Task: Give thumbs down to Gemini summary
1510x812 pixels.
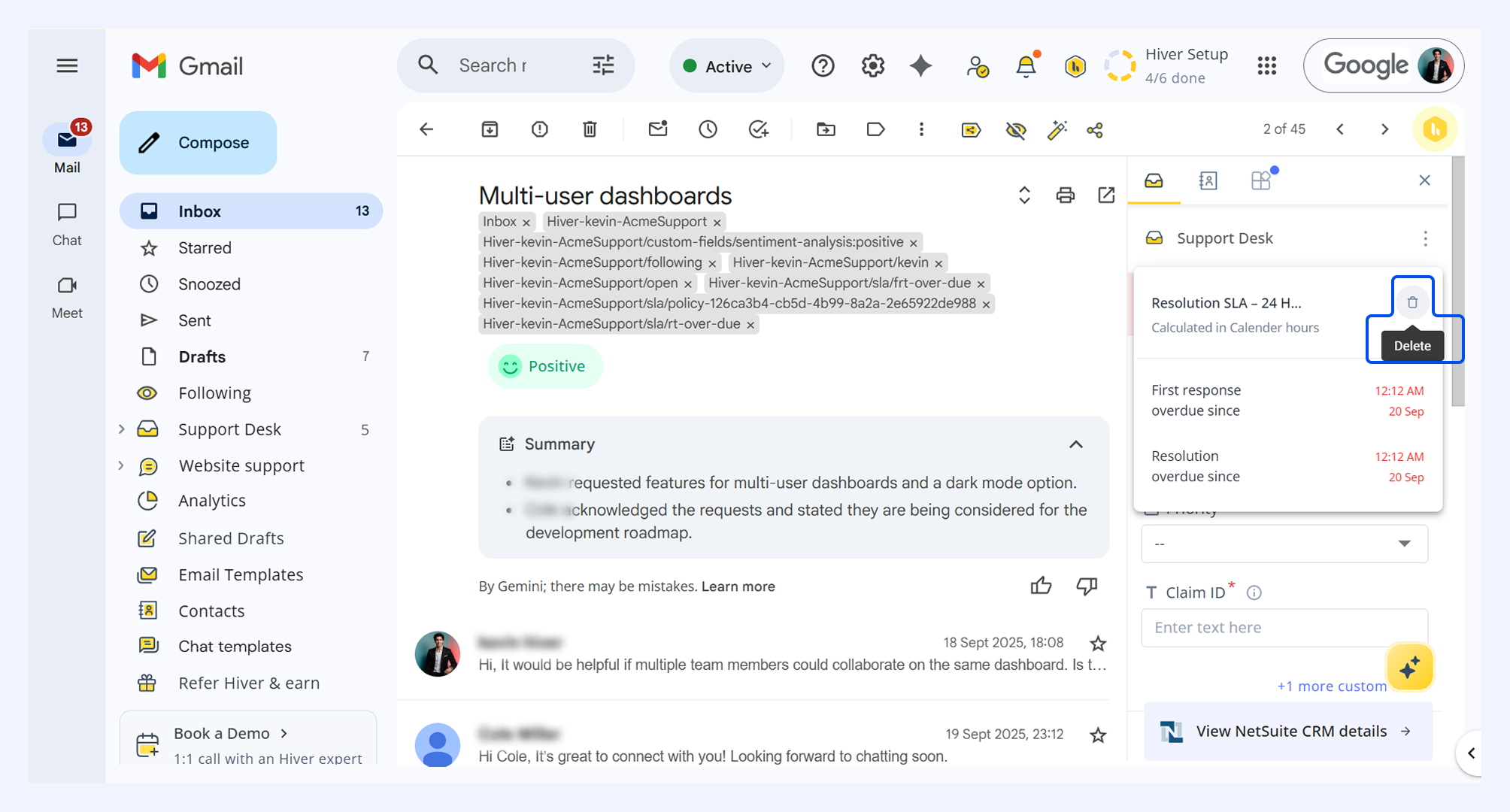Action: coord(1087,586)
